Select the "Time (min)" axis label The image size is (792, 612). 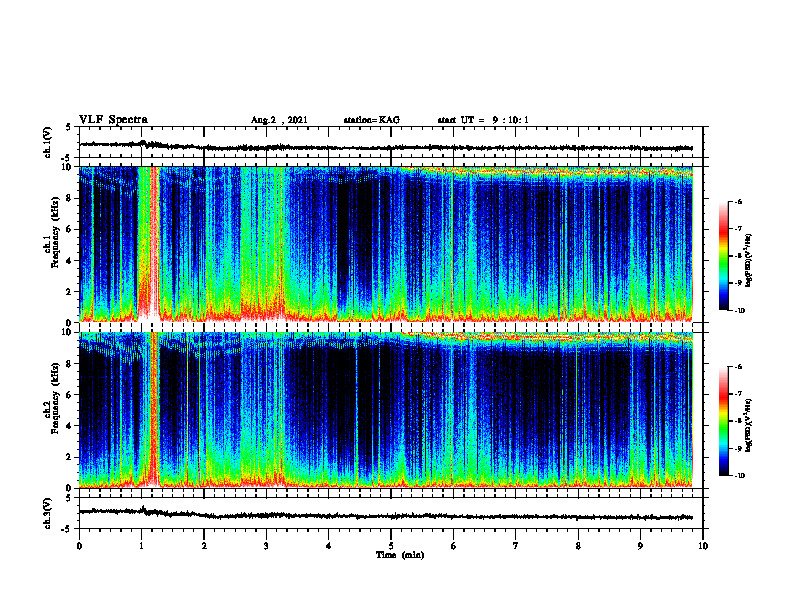coord(400,555)
